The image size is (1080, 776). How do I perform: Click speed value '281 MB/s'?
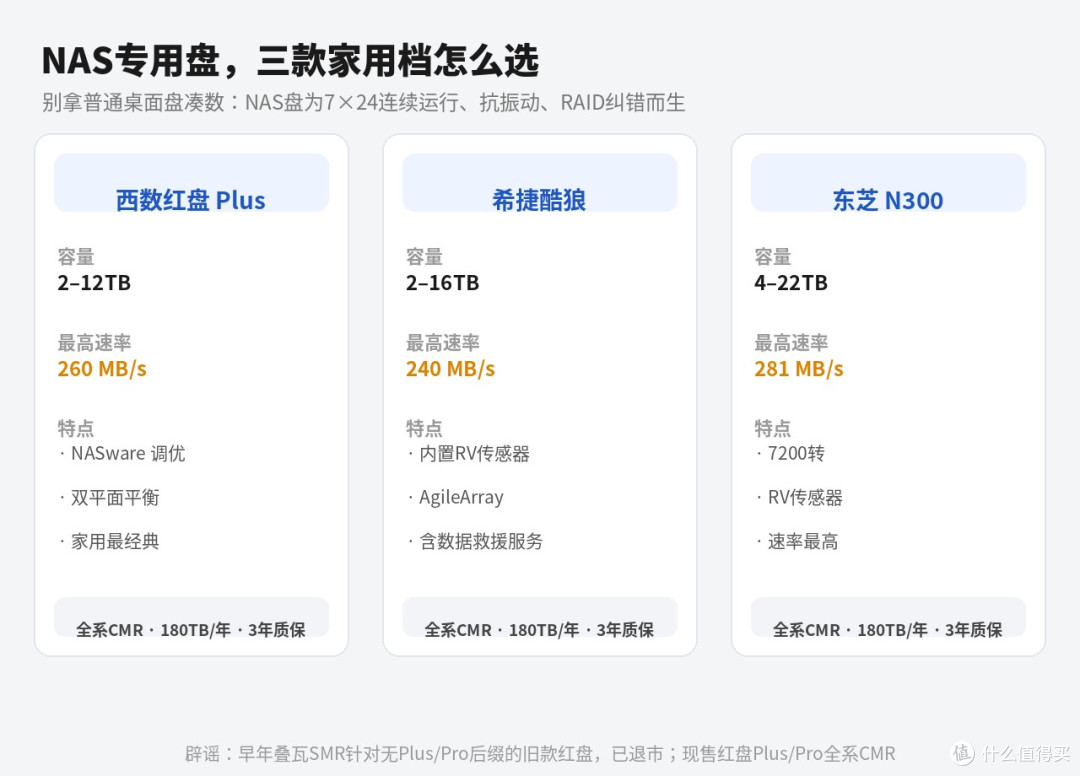799,369
